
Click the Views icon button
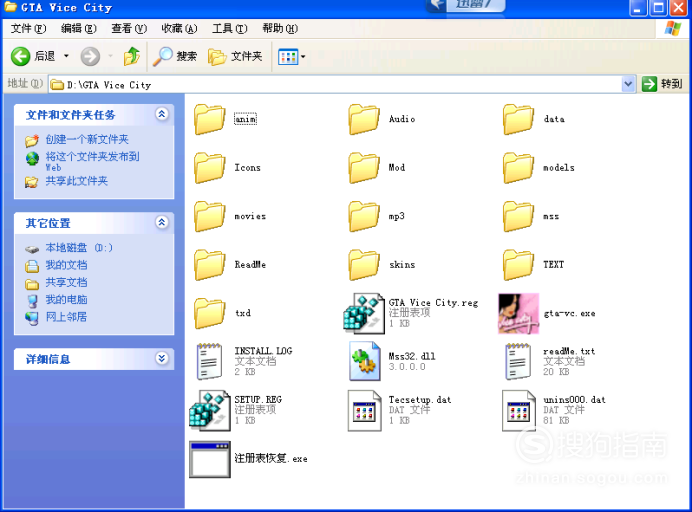pyautogui.click(x=288, y=57)
